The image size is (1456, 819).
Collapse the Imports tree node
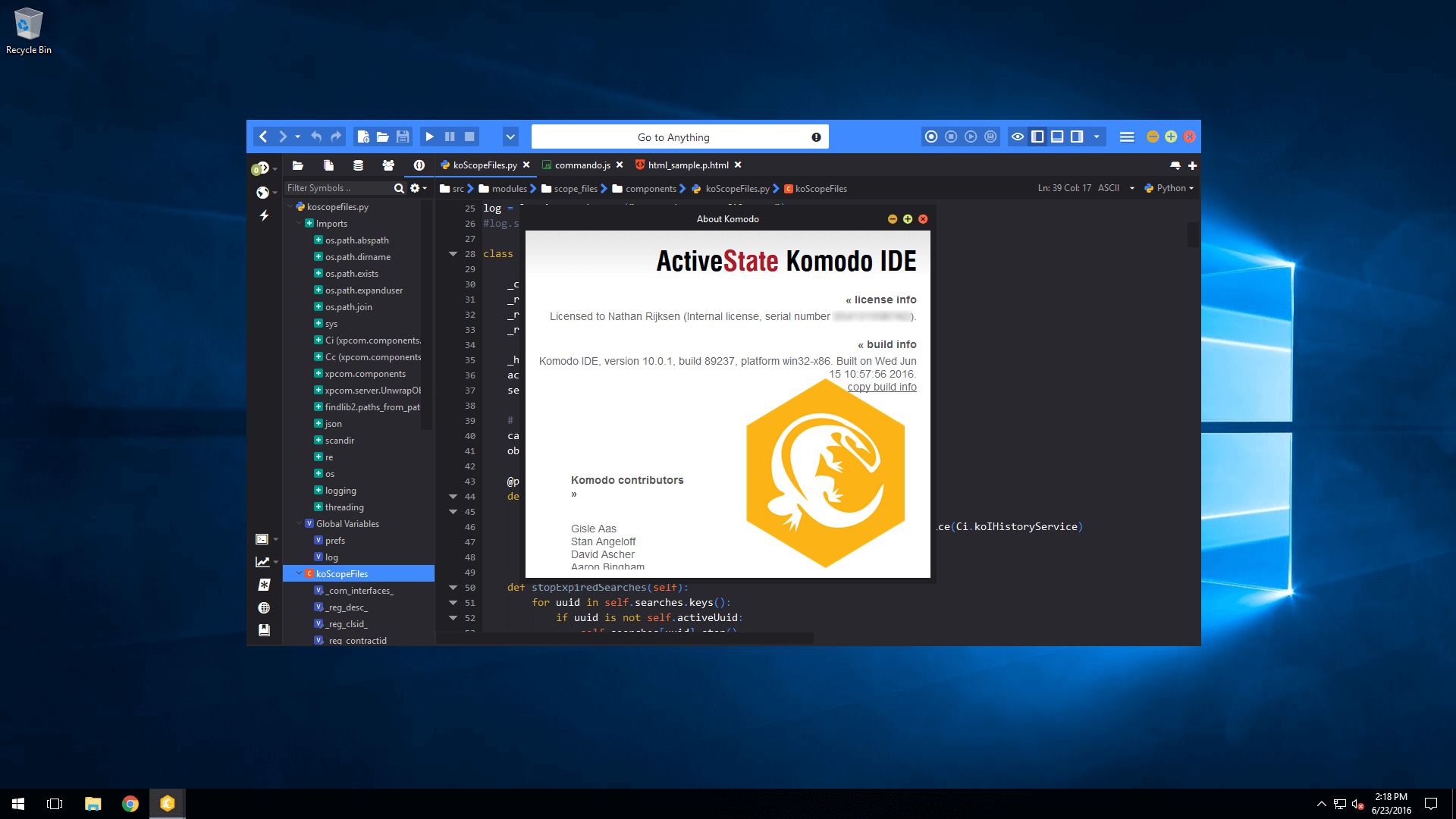click(300, 224)
